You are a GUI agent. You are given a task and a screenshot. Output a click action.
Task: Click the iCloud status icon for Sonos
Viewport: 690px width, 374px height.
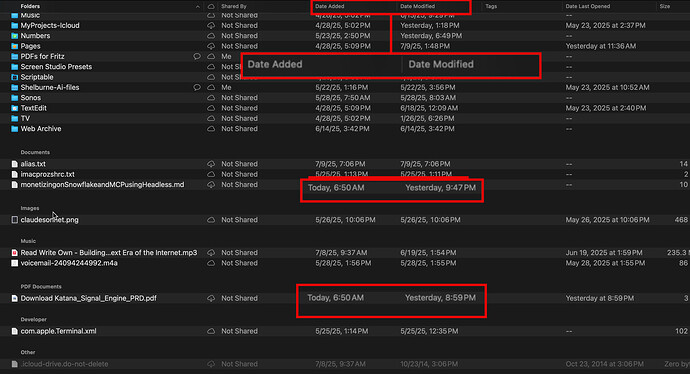click(211, 98)
